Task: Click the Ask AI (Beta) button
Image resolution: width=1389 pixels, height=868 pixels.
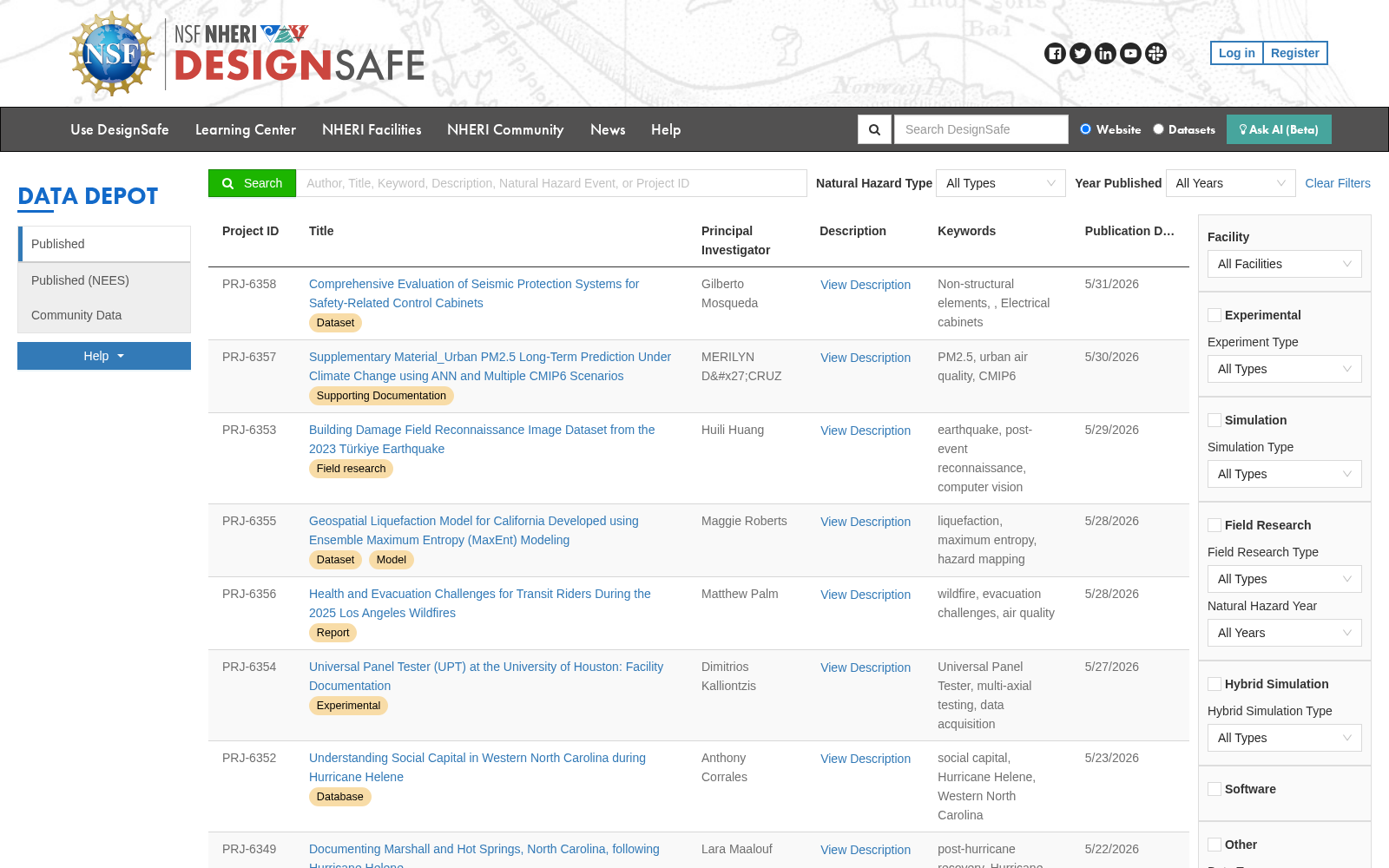Action: tap(1279, 129)
